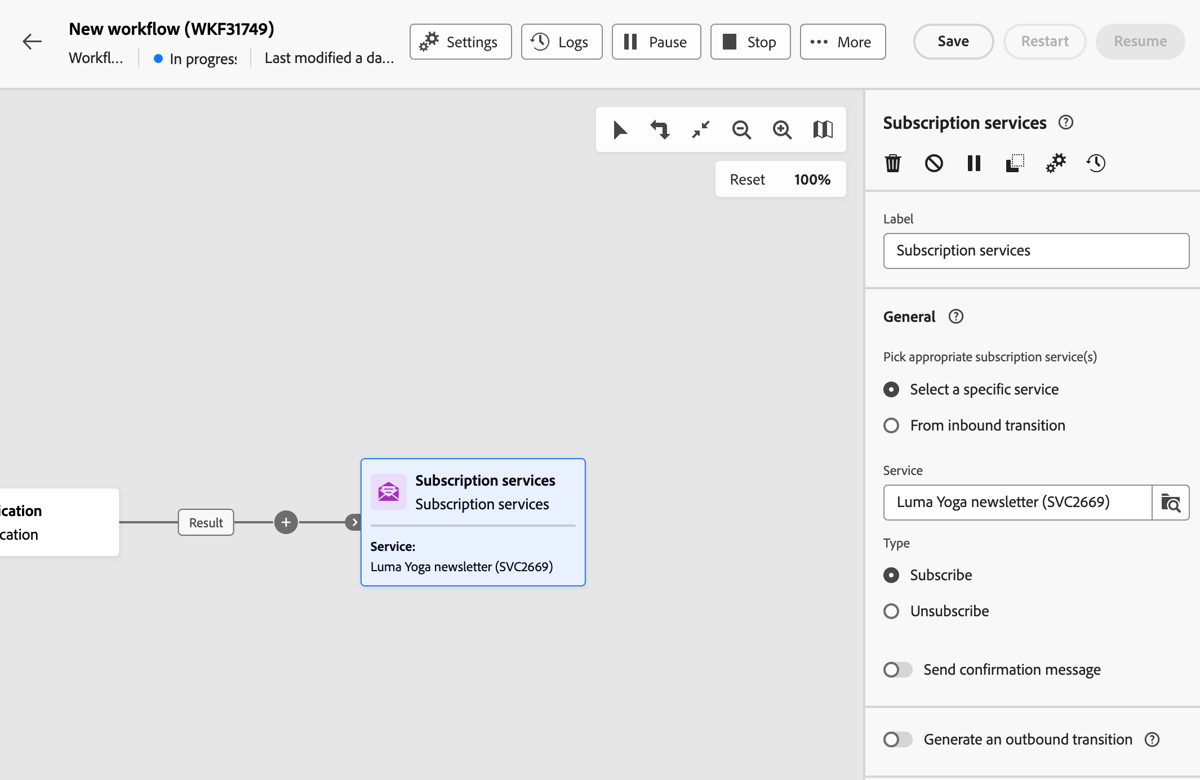Delete the Subscription services activity (trash icon)
The width and height of the screenshot is (1200, 780).
tap(892, 163)
